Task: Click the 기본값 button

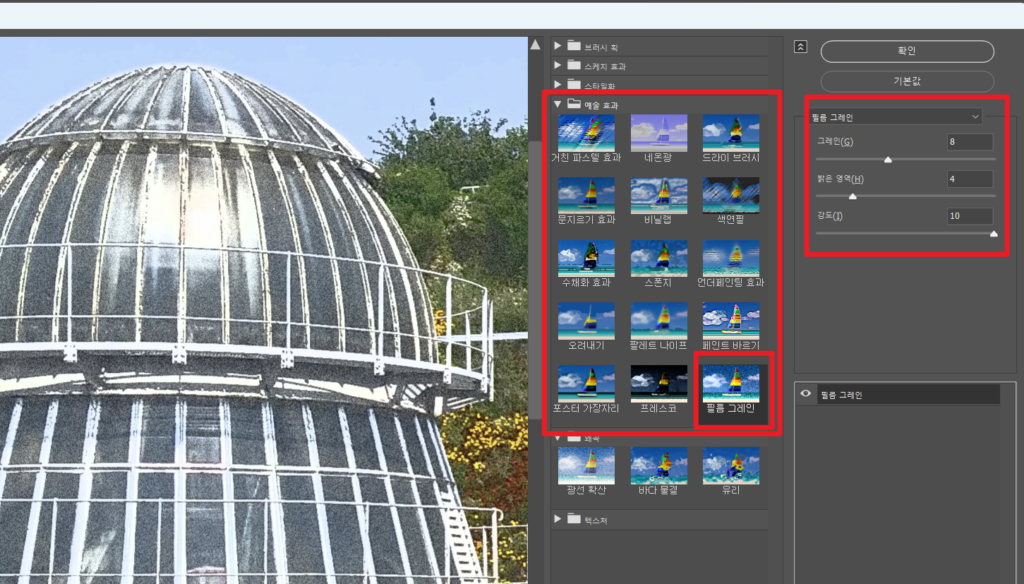Action: 907,81
